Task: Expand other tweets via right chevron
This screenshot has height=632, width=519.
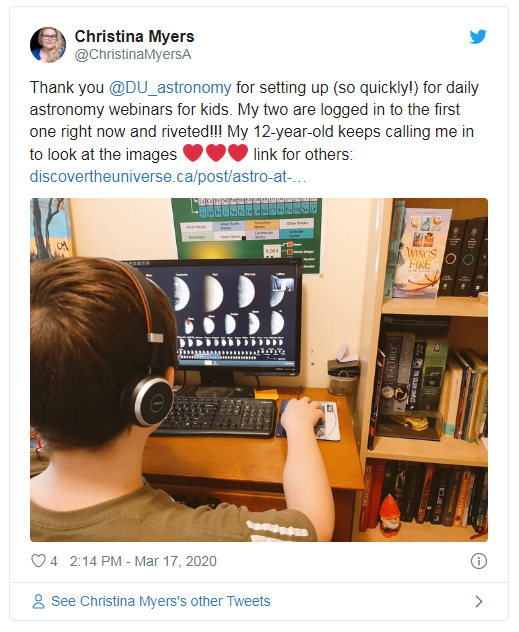Action: point(479,601)
